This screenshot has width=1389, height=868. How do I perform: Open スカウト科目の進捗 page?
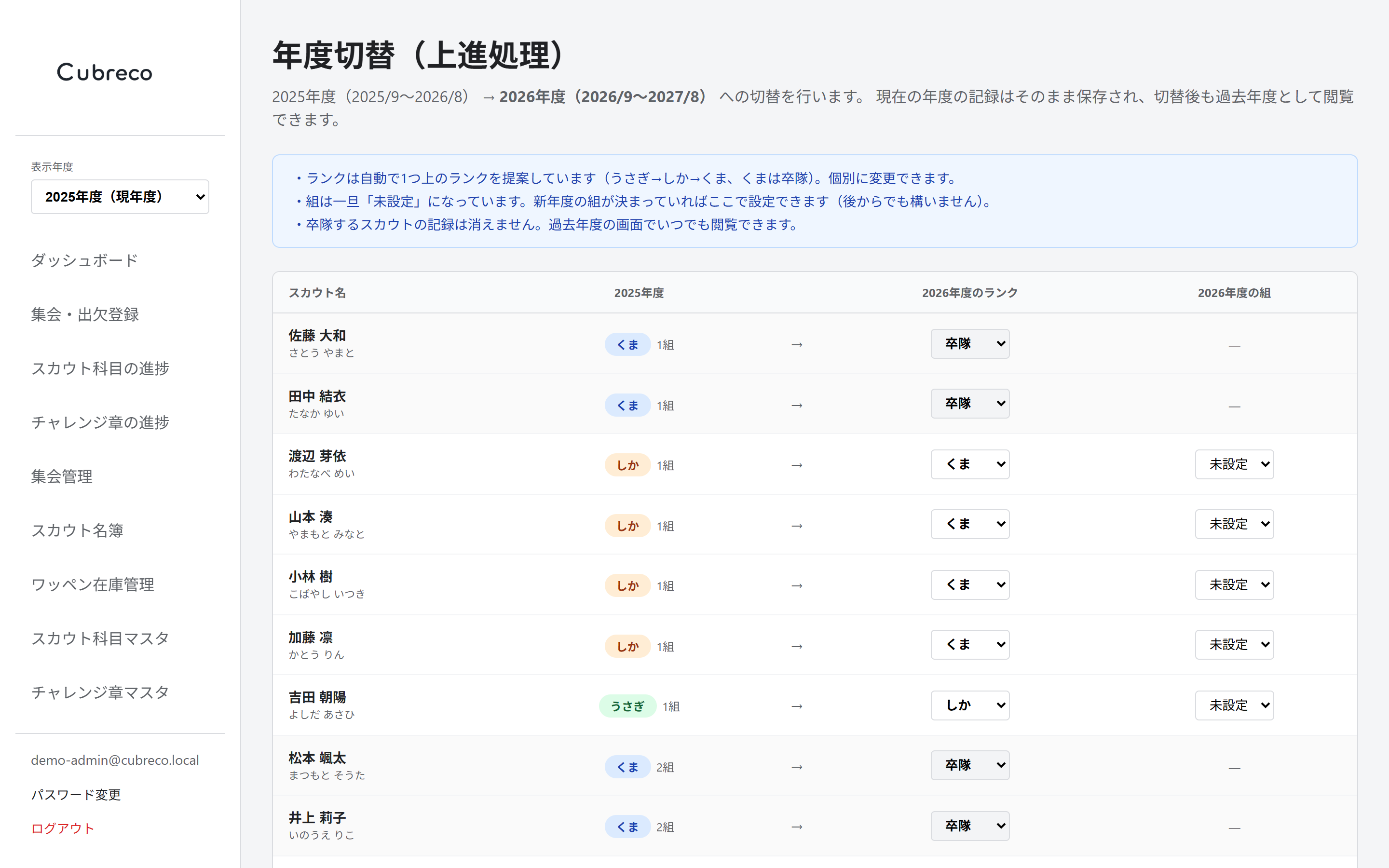click(100, 368)
